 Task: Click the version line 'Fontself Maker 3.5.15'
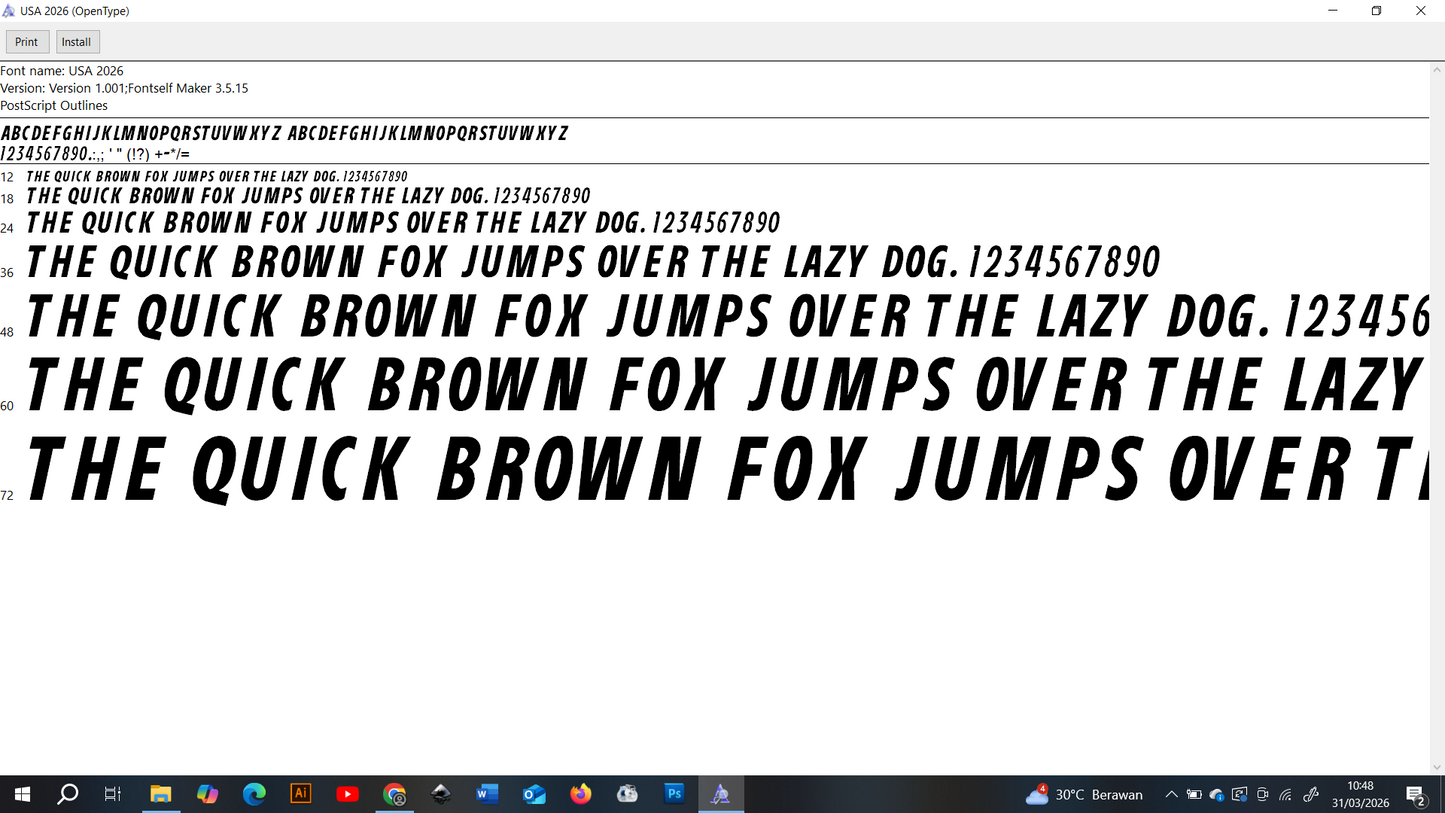pyautogui.click(x=124, y=88)
